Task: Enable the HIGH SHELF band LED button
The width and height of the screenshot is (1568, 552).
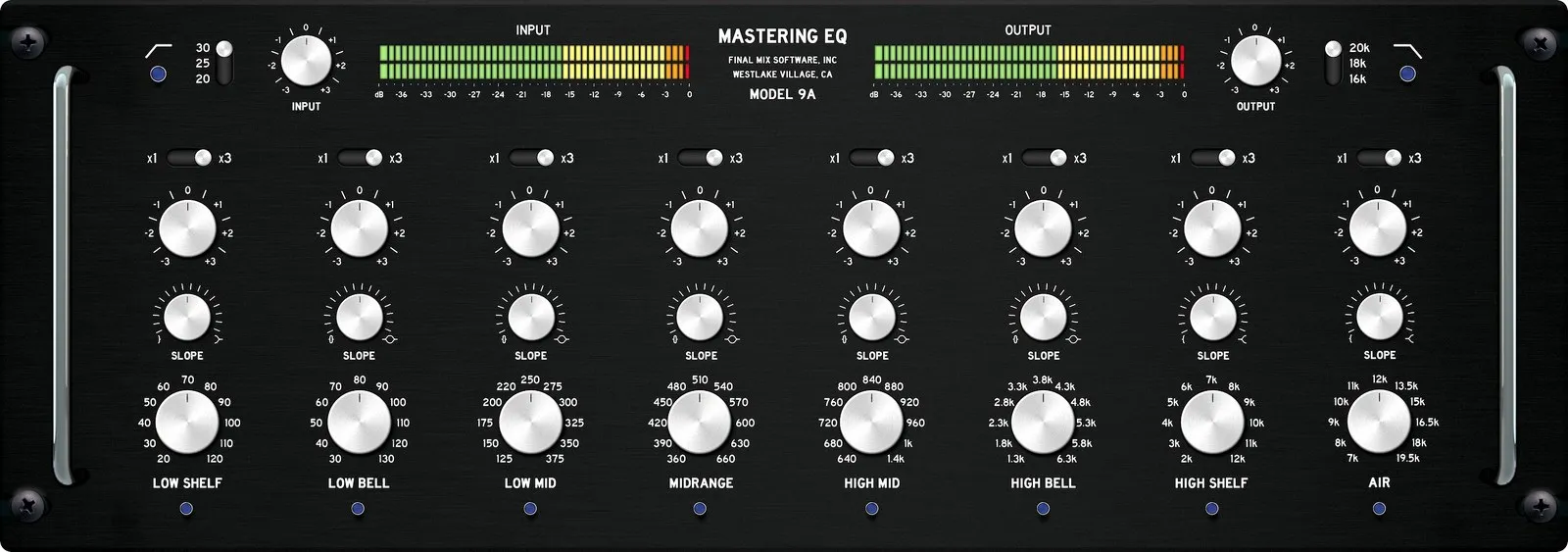Action: point(1212,508)
